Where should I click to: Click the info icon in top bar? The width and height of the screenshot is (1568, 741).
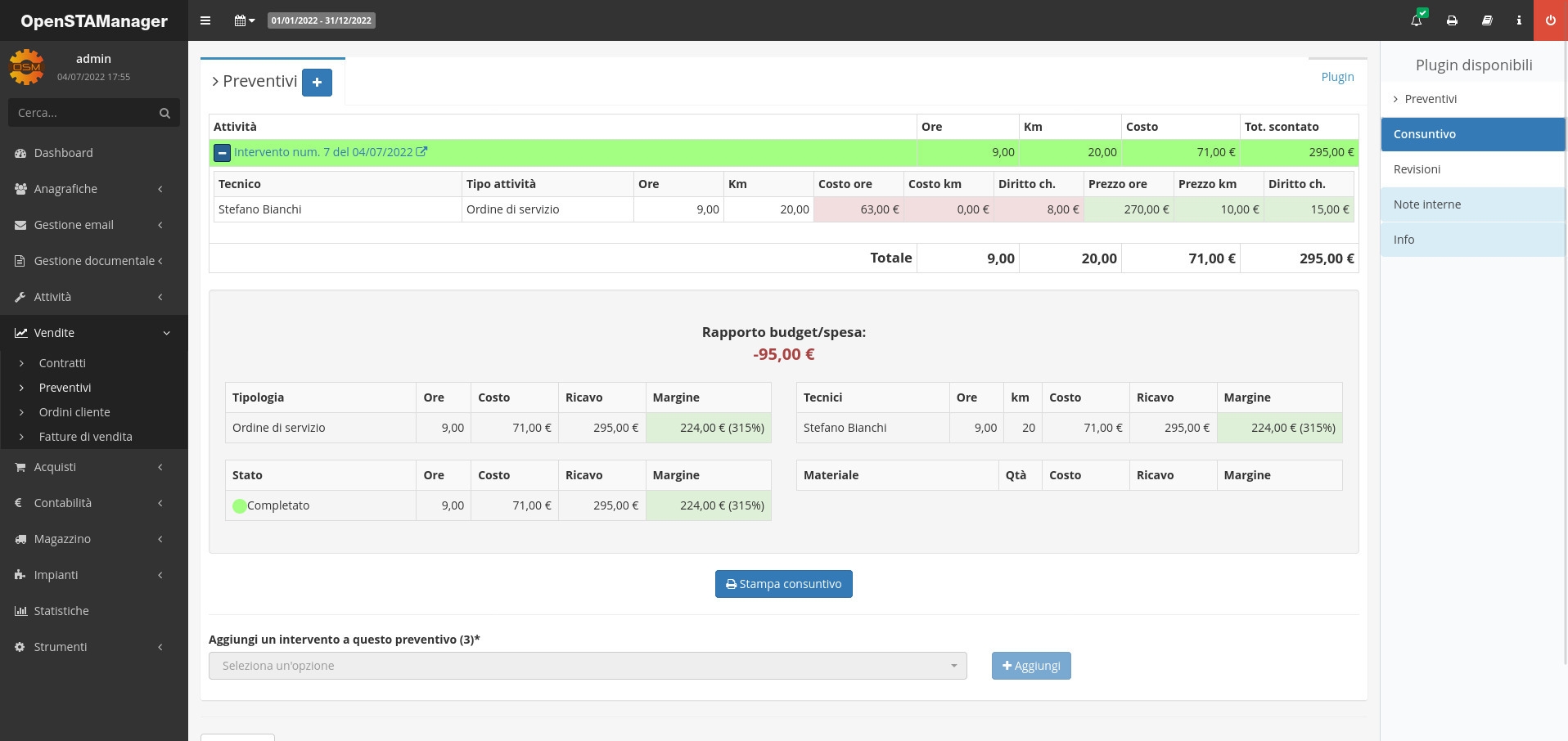[1519, 20]
